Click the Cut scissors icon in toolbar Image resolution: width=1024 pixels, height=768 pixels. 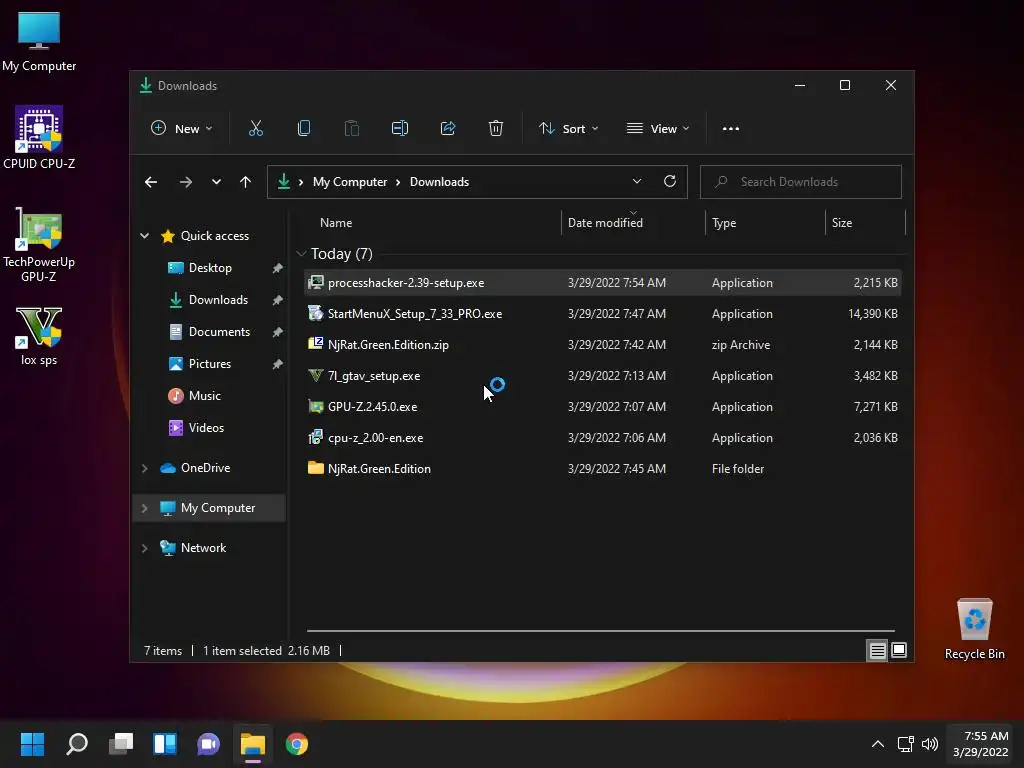255,129
